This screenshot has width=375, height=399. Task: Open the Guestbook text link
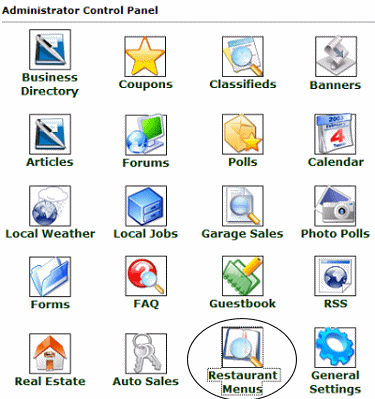click(x=243, y=304)
